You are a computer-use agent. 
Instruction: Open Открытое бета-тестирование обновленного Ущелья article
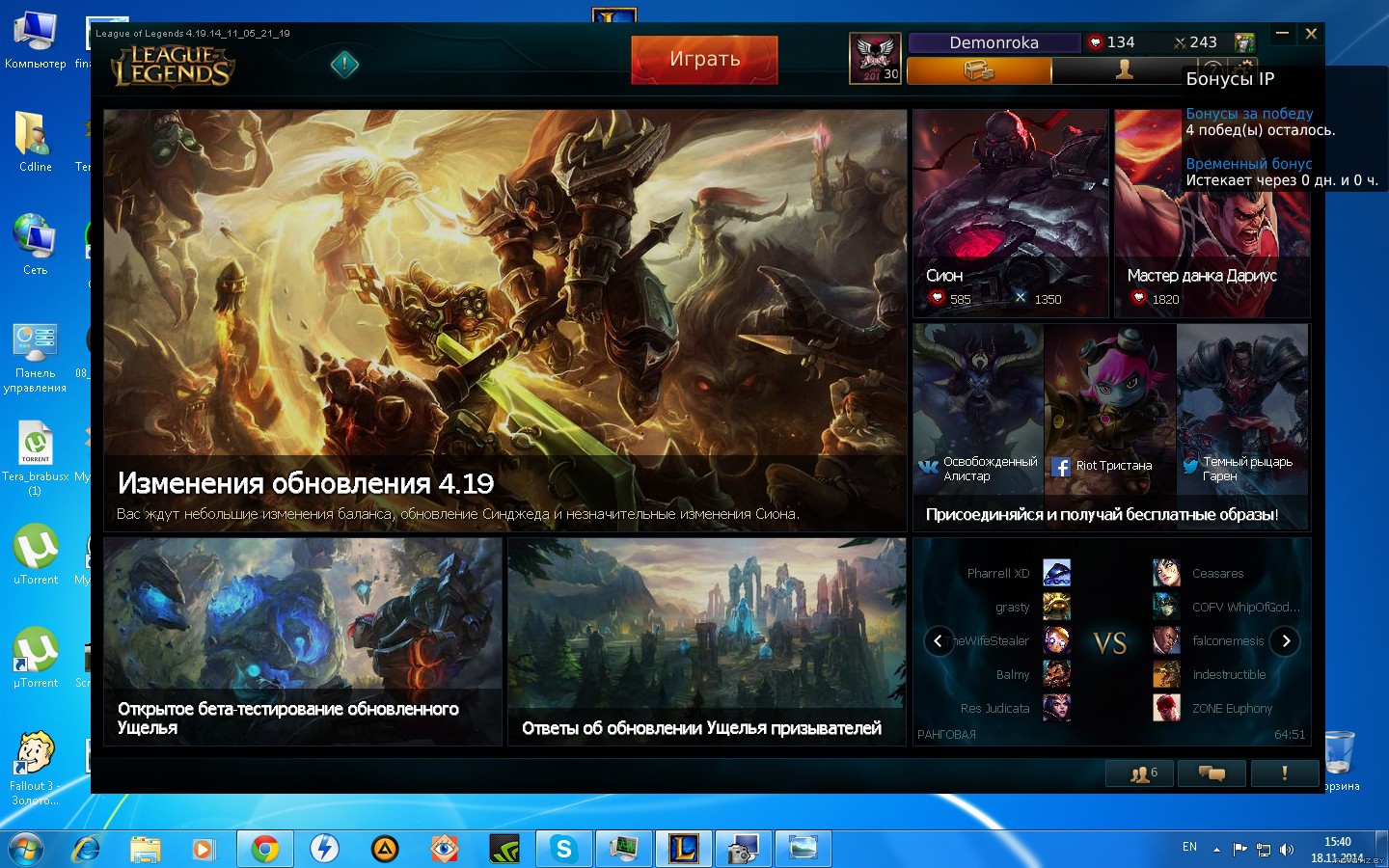[303, 641]
